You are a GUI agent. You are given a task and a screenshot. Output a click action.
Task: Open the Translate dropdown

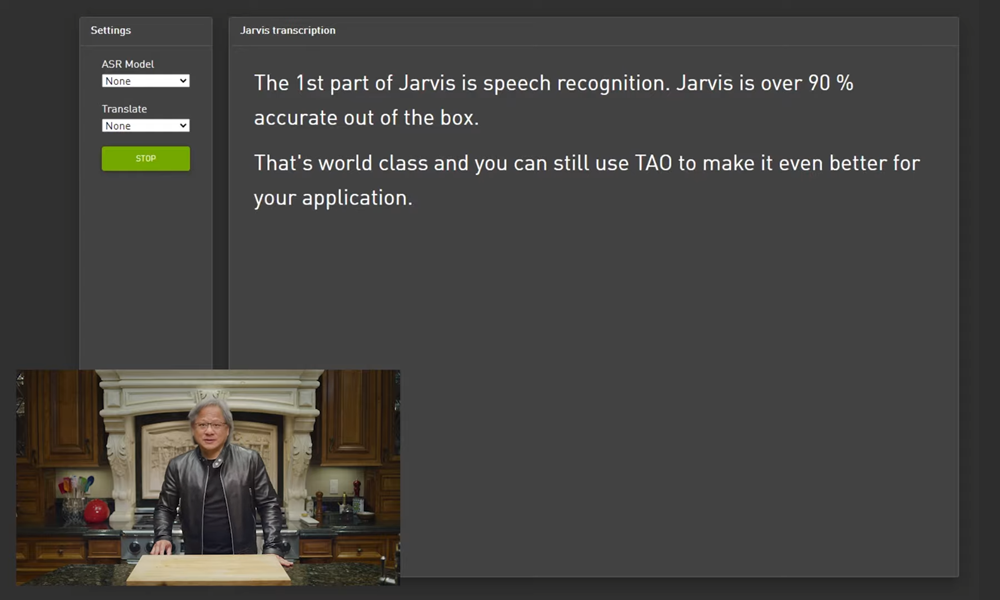point(145,126)
